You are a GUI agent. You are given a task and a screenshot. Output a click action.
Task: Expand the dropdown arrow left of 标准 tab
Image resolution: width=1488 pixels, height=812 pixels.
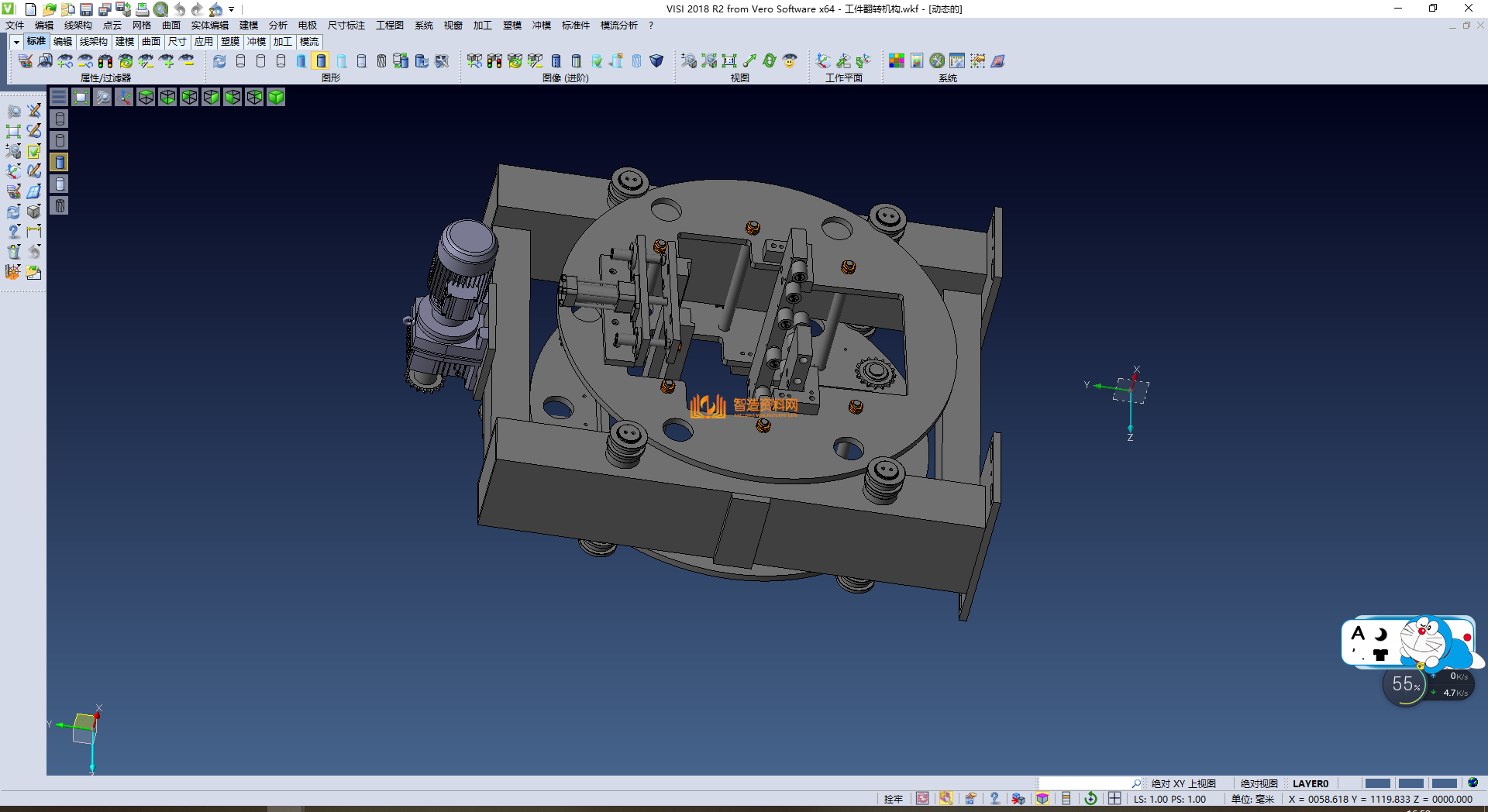coord(16,42)
